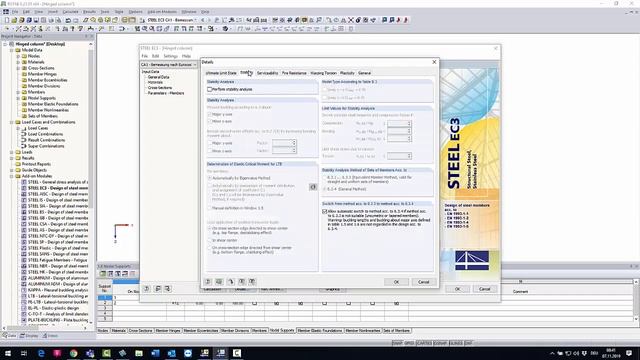
Task: Select 'STEEL AISC' module in navigator
Action: (x=58, y=194)
